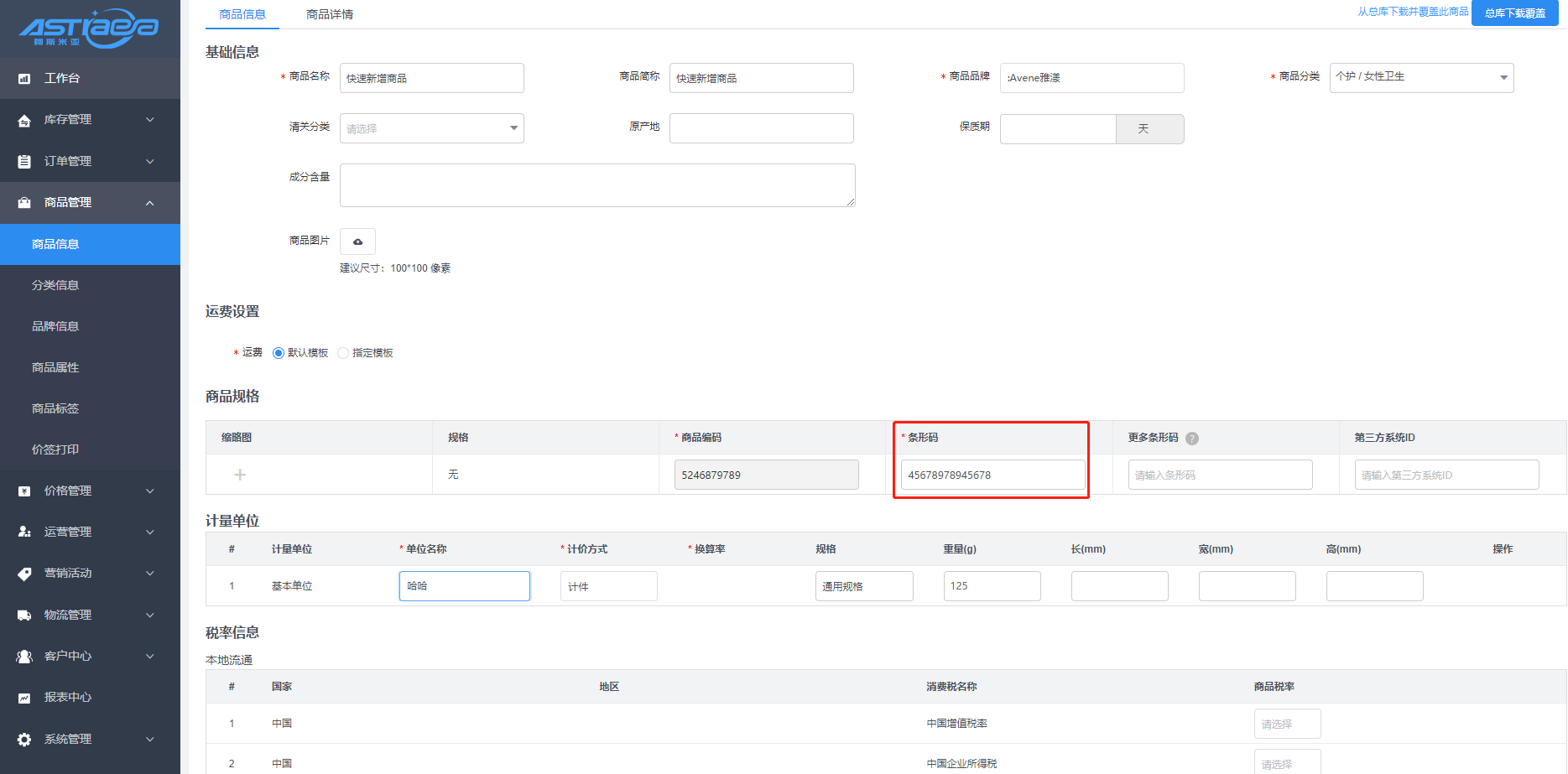Open the 中国增值税率 tax rate dropdown

(1287, 724)
